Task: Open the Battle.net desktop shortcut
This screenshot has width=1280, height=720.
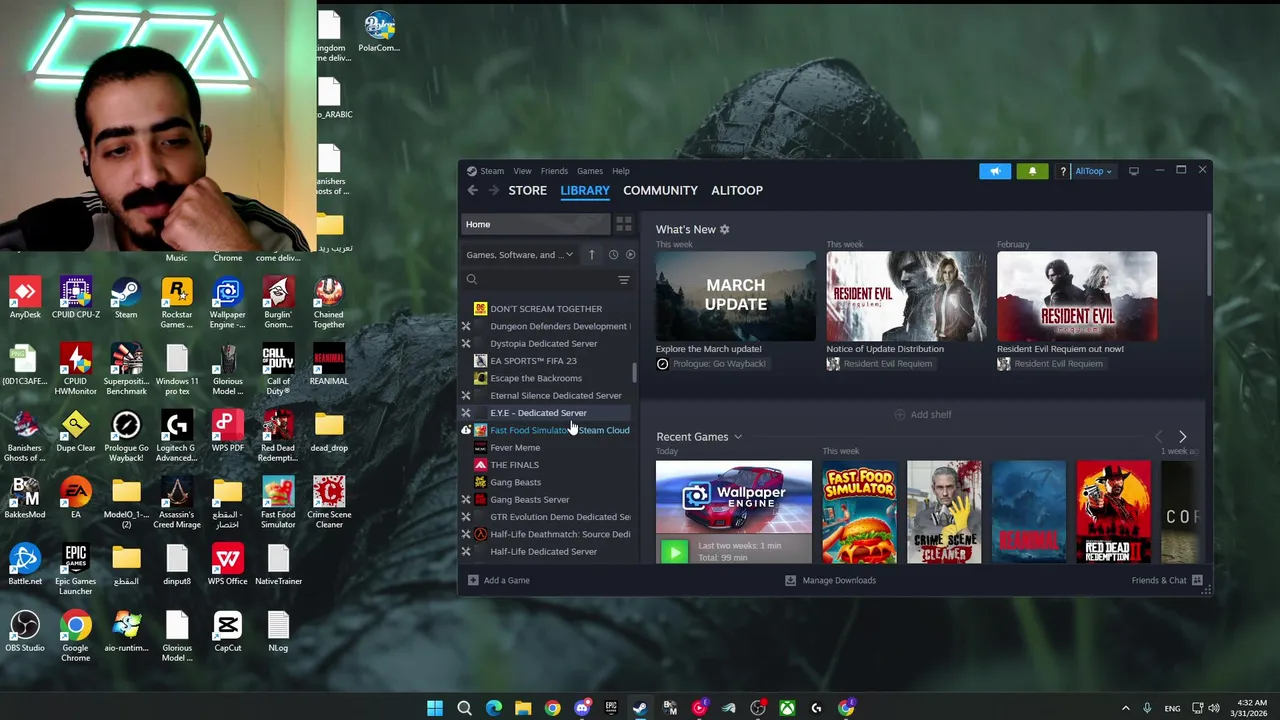Action: tap(25, 565)
